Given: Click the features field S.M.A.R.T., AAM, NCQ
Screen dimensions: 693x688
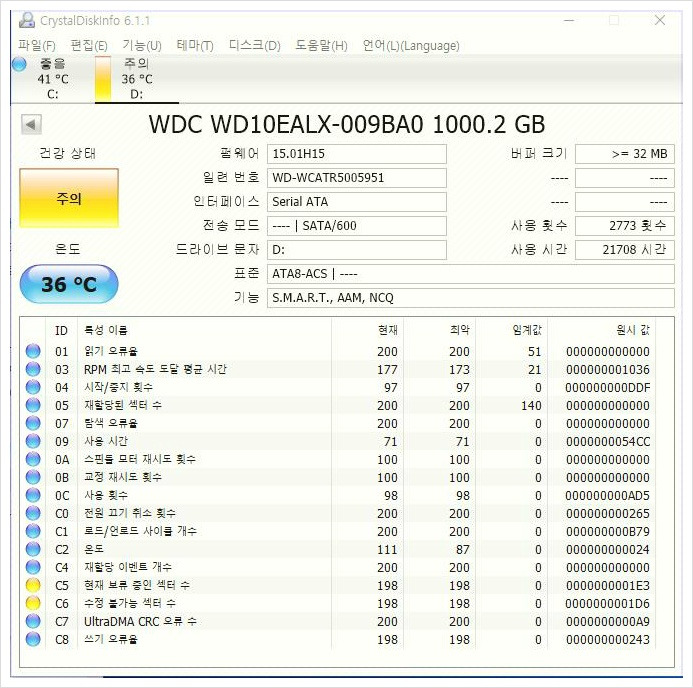Looking at the screenshot, I should (x=471, y=298).
